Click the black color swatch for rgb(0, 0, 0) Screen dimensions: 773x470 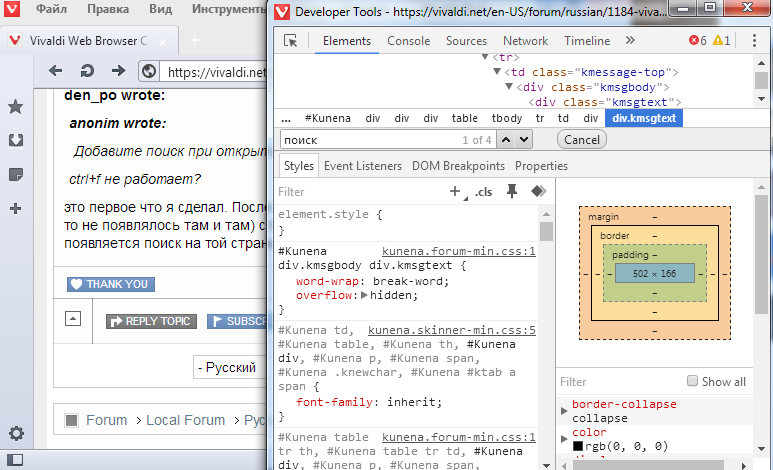578,446
